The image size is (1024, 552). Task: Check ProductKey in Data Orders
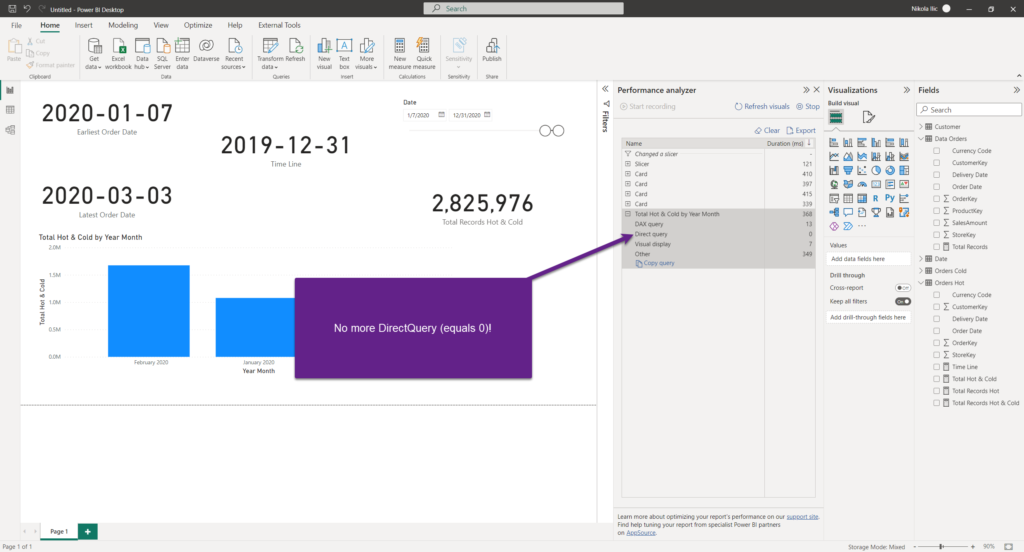point(936,211)
